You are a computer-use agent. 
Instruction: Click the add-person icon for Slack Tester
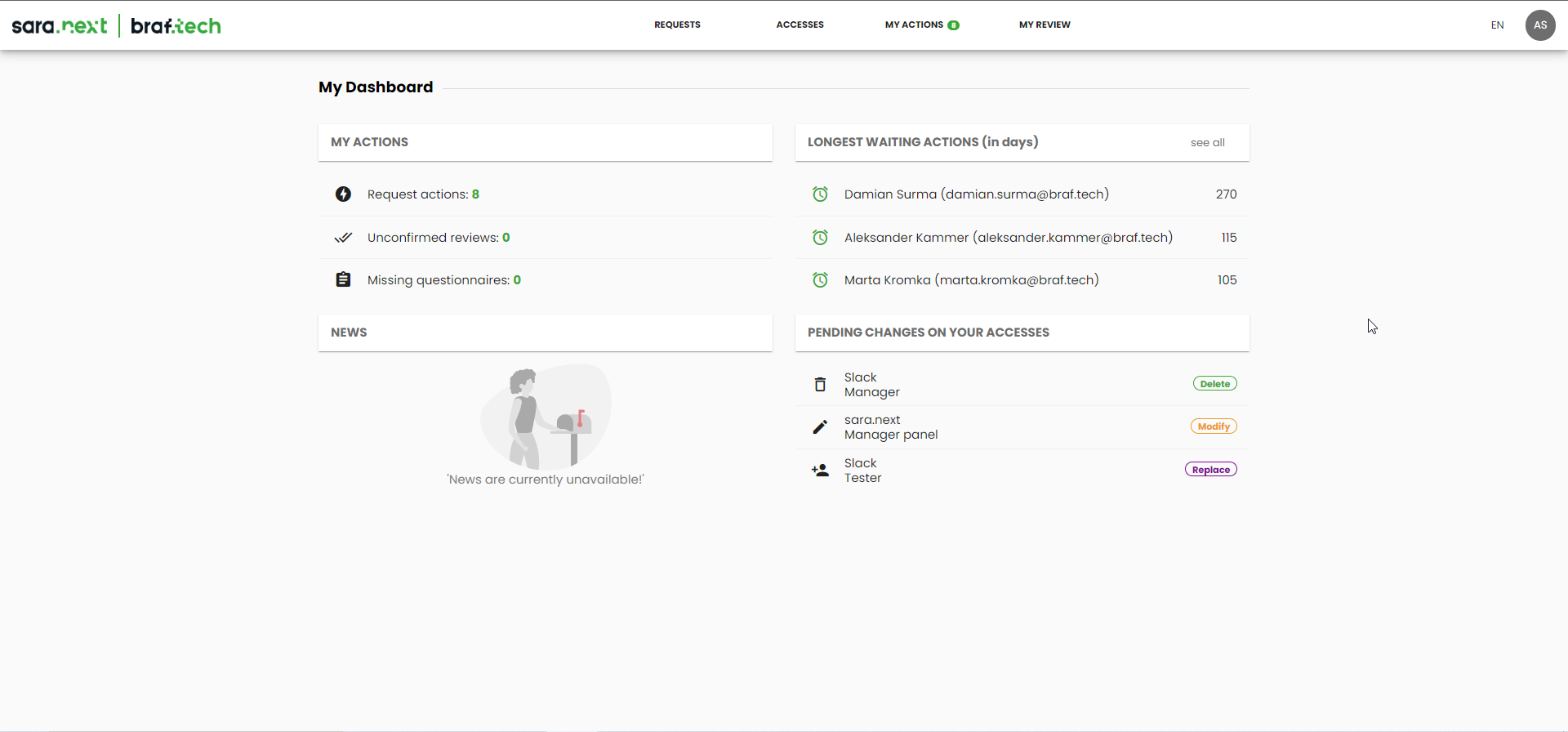click(x=820, y=471)
